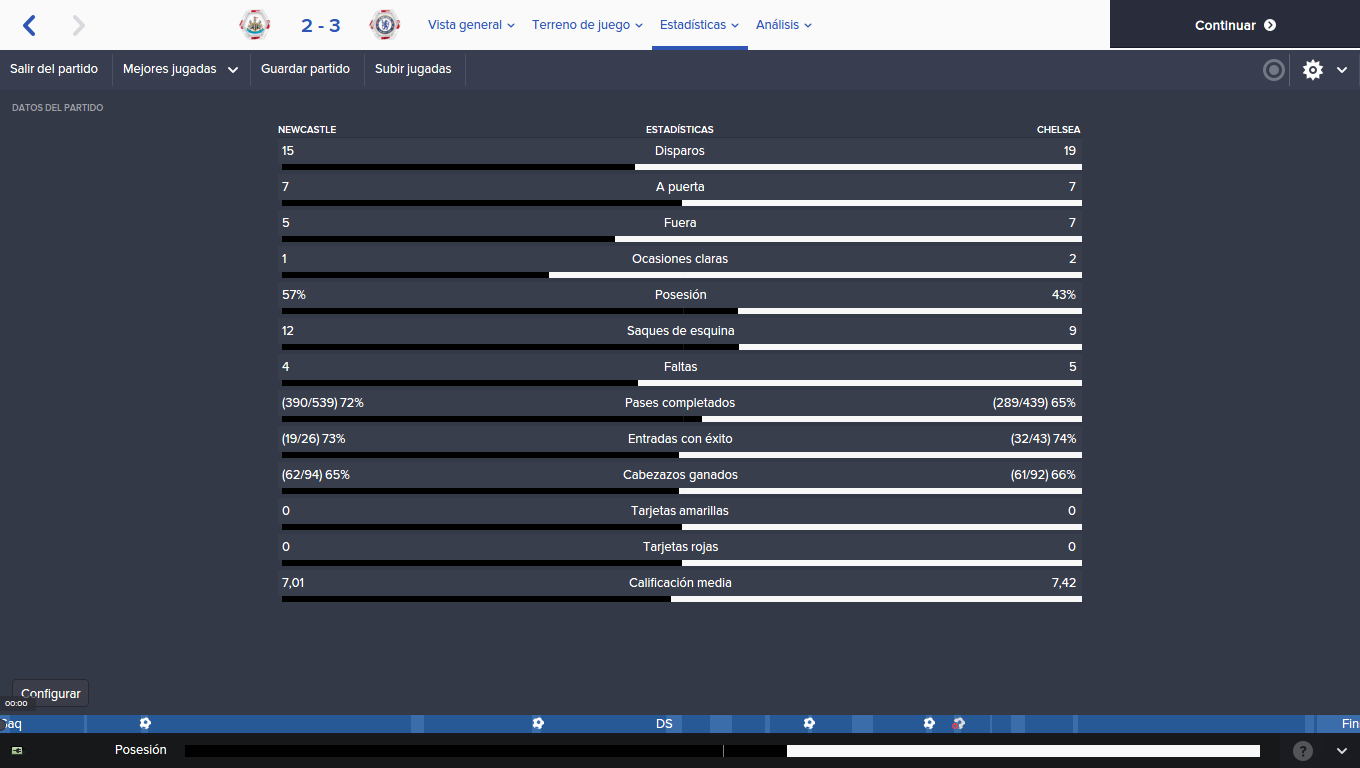Click the A puerta stat label
Image resolution: width=1360 pixels, height=768 pixels.
(x=680, y=187)
